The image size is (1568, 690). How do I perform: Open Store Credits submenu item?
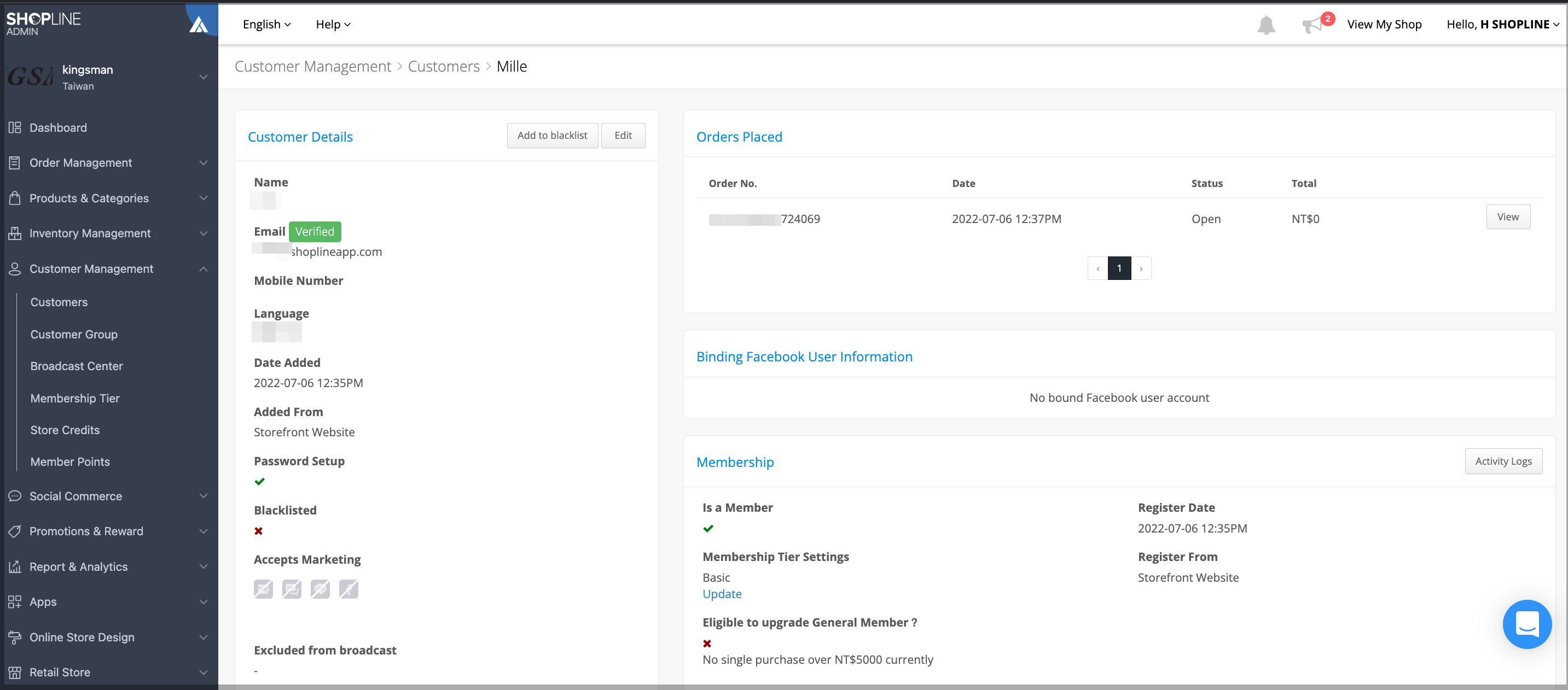point(65,430)
